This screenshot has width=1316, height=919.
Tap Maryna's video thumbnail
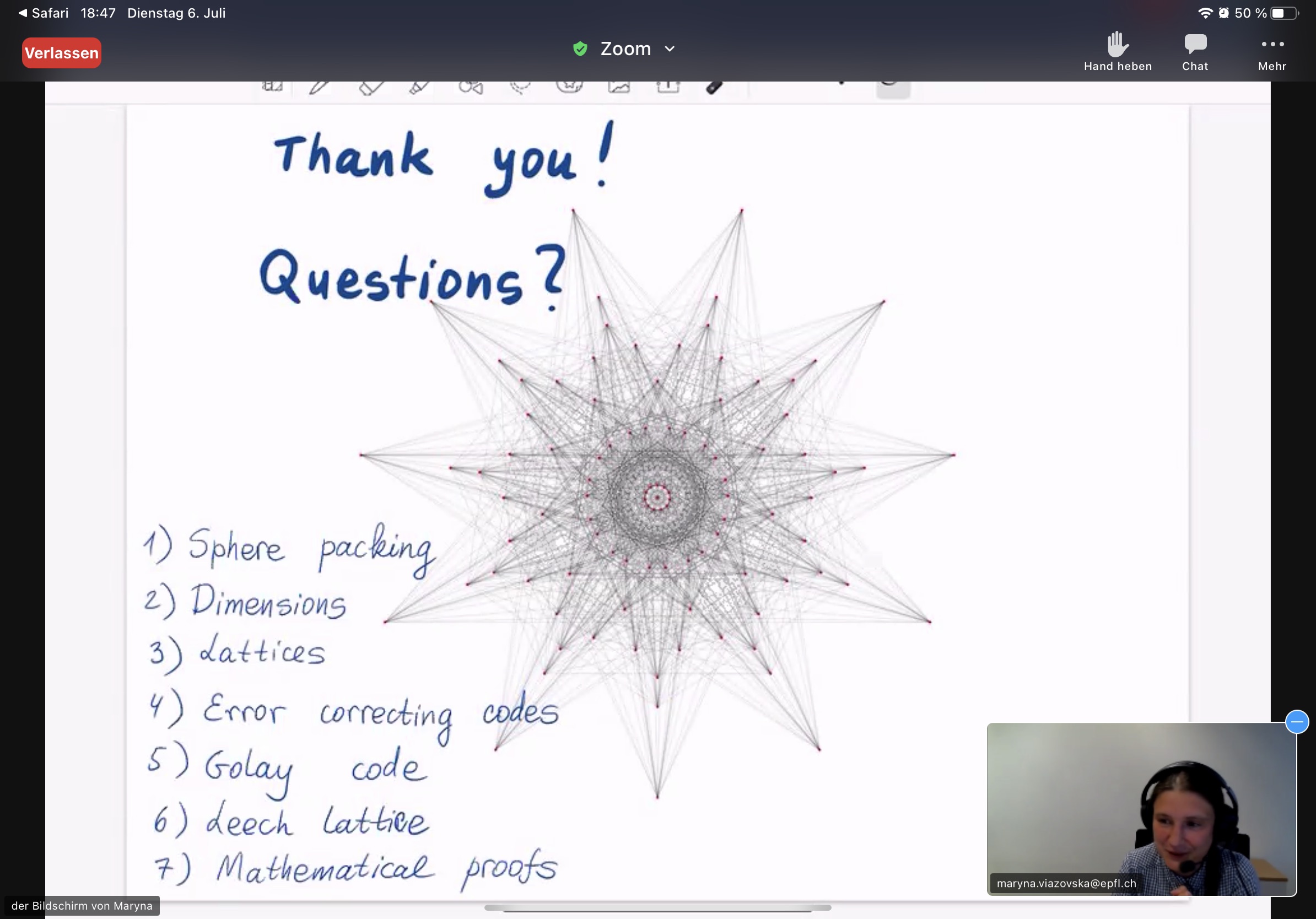point(1141,808)
